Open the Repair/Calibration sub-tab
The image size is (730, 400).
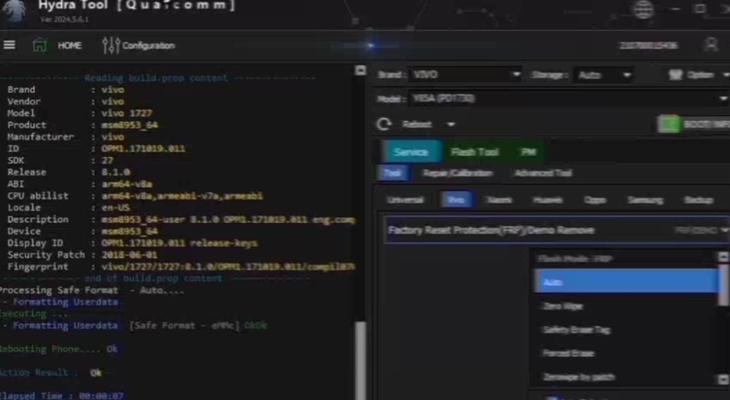click(458, 173)
